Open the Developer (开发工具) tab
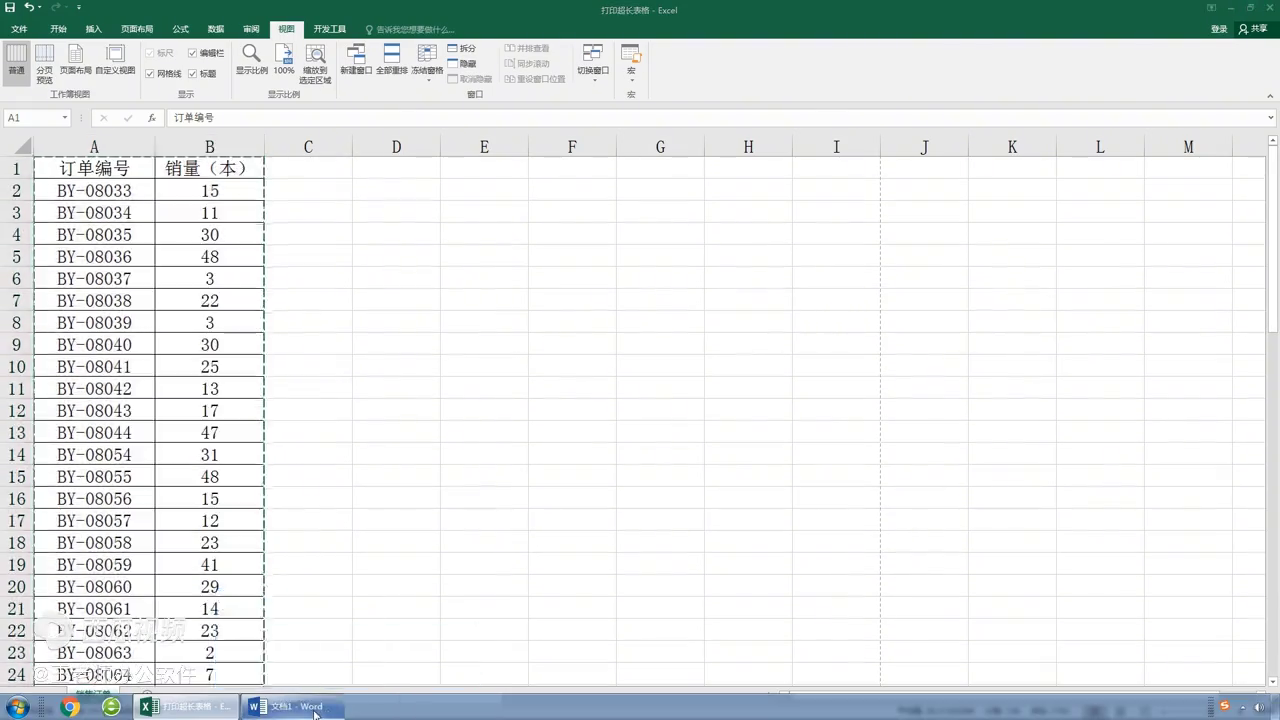This screenshot has width=1280, height=720. 330,30
